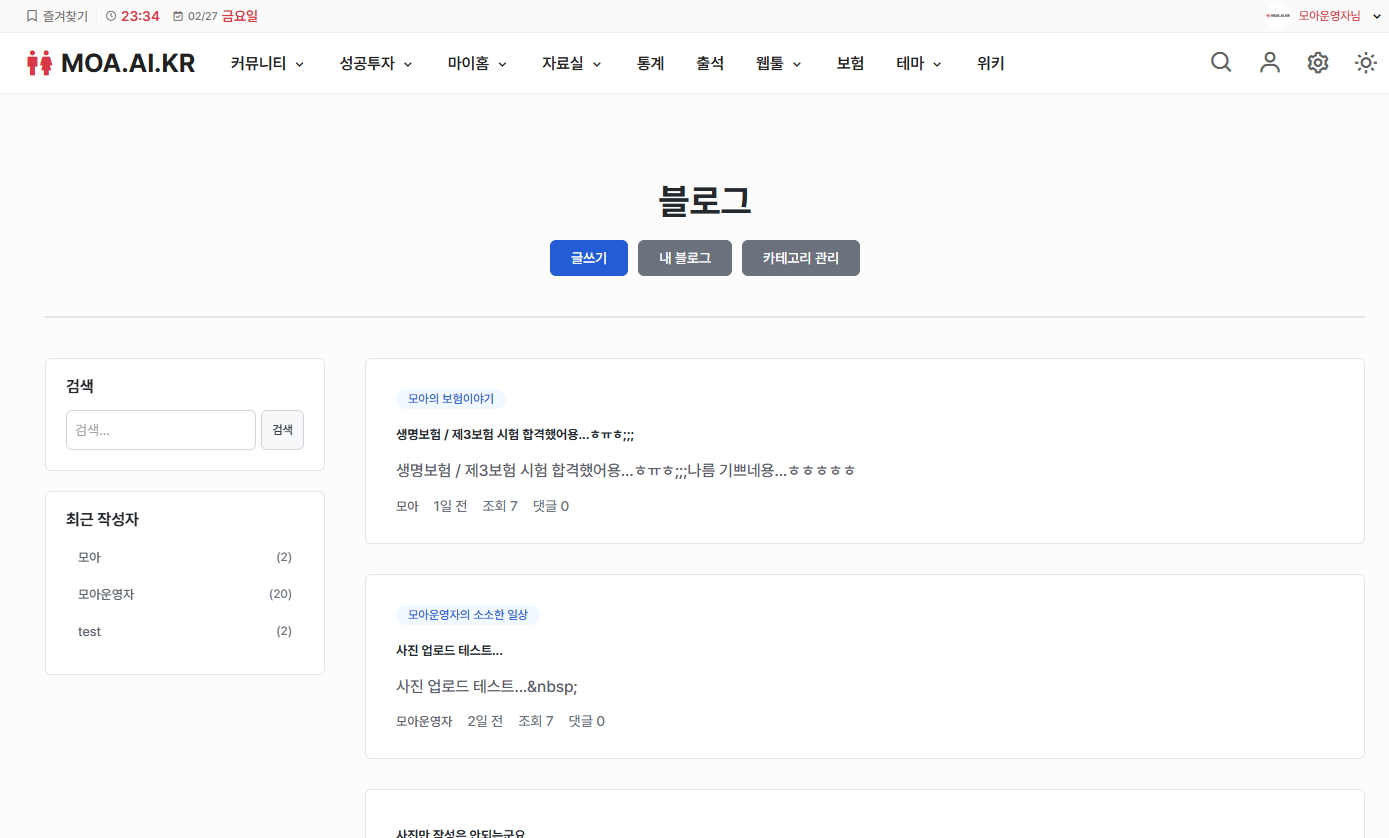Click the user profile icon
Image resolution: width=1389 pixels, height=838 pixels.
[1270, 63]
